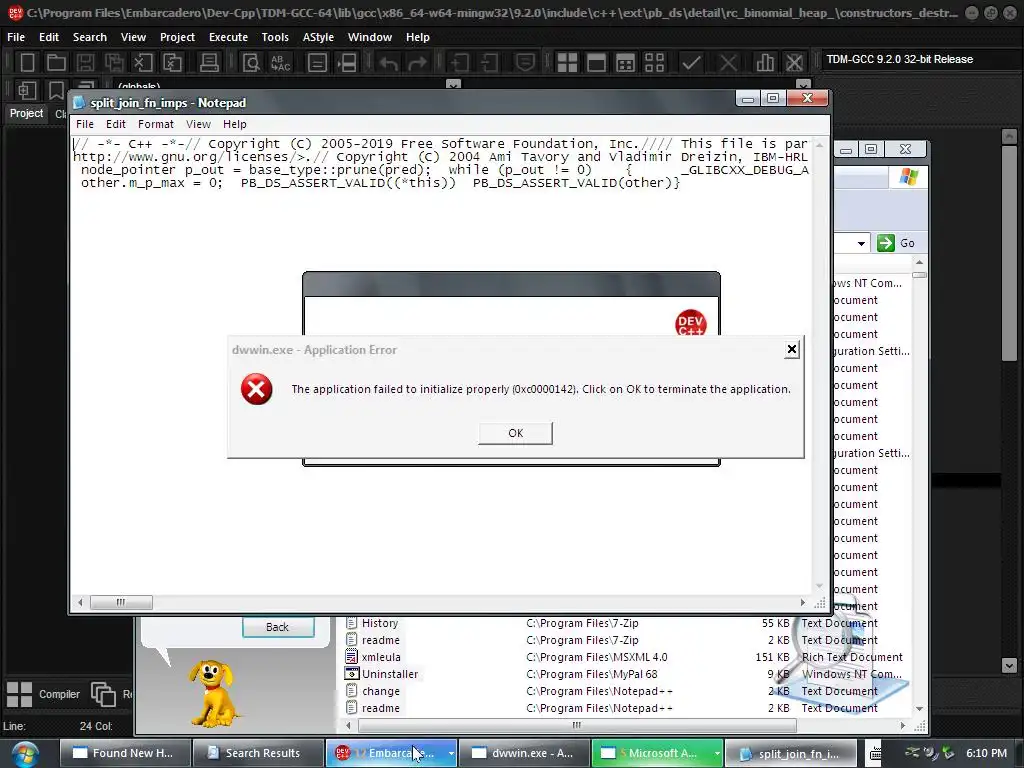Open the (globals) class dropdown arrow
The width and height of the screenshot is (1024, 768).
[453, 84]
